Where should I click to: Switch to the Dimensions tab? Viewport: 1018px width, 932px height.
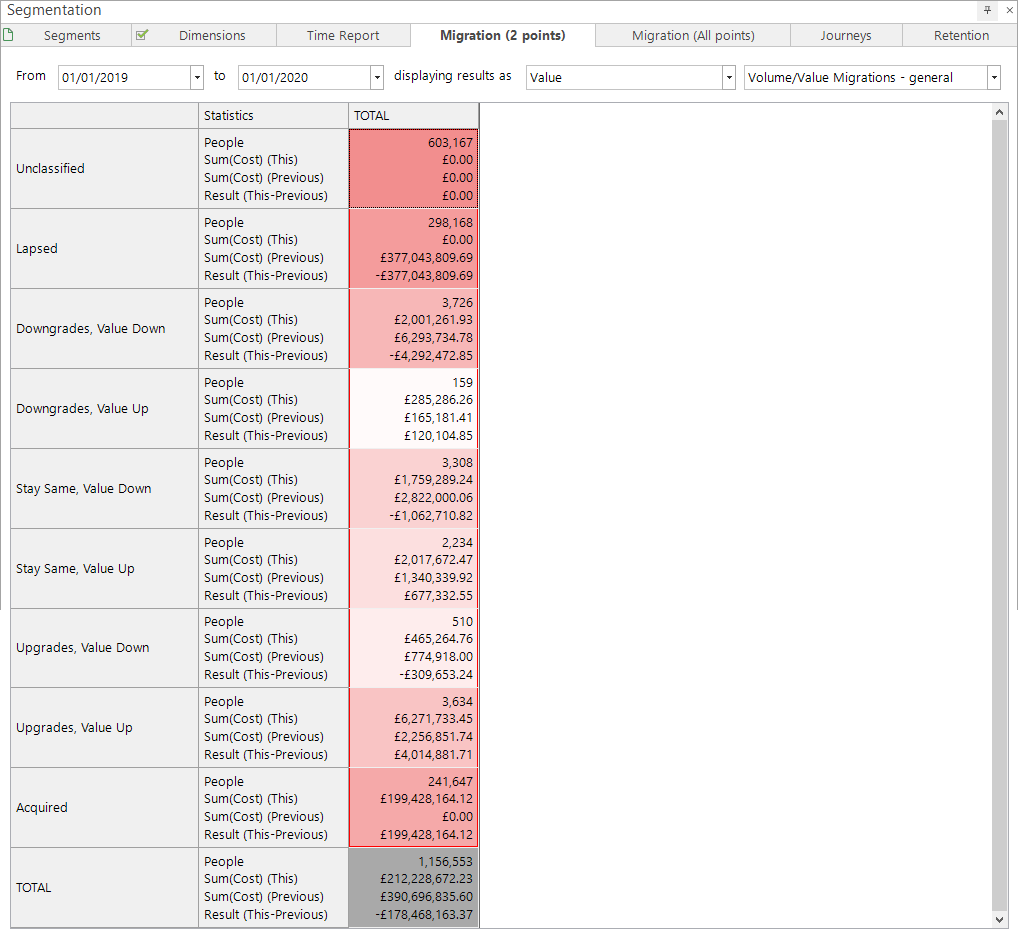pos(204,36)
